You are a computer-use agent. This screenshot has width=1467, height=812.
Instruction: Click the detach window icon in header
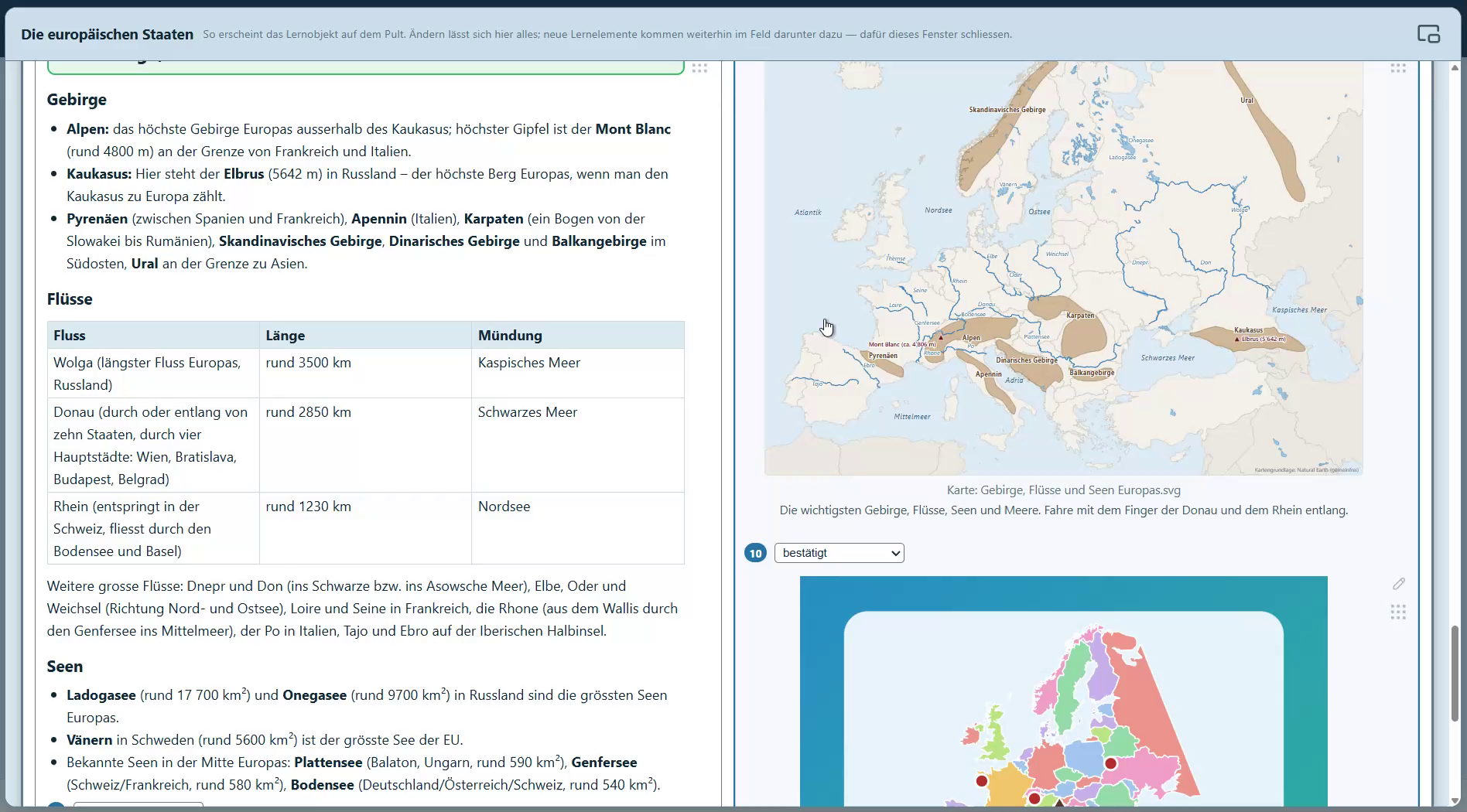coord(1428,34)
